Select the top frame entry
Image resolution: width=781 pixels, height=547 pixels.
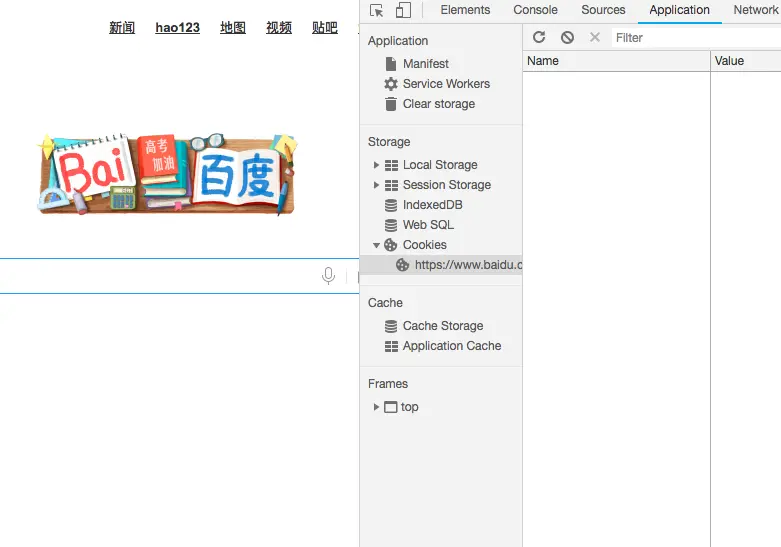tap(409, 407)
